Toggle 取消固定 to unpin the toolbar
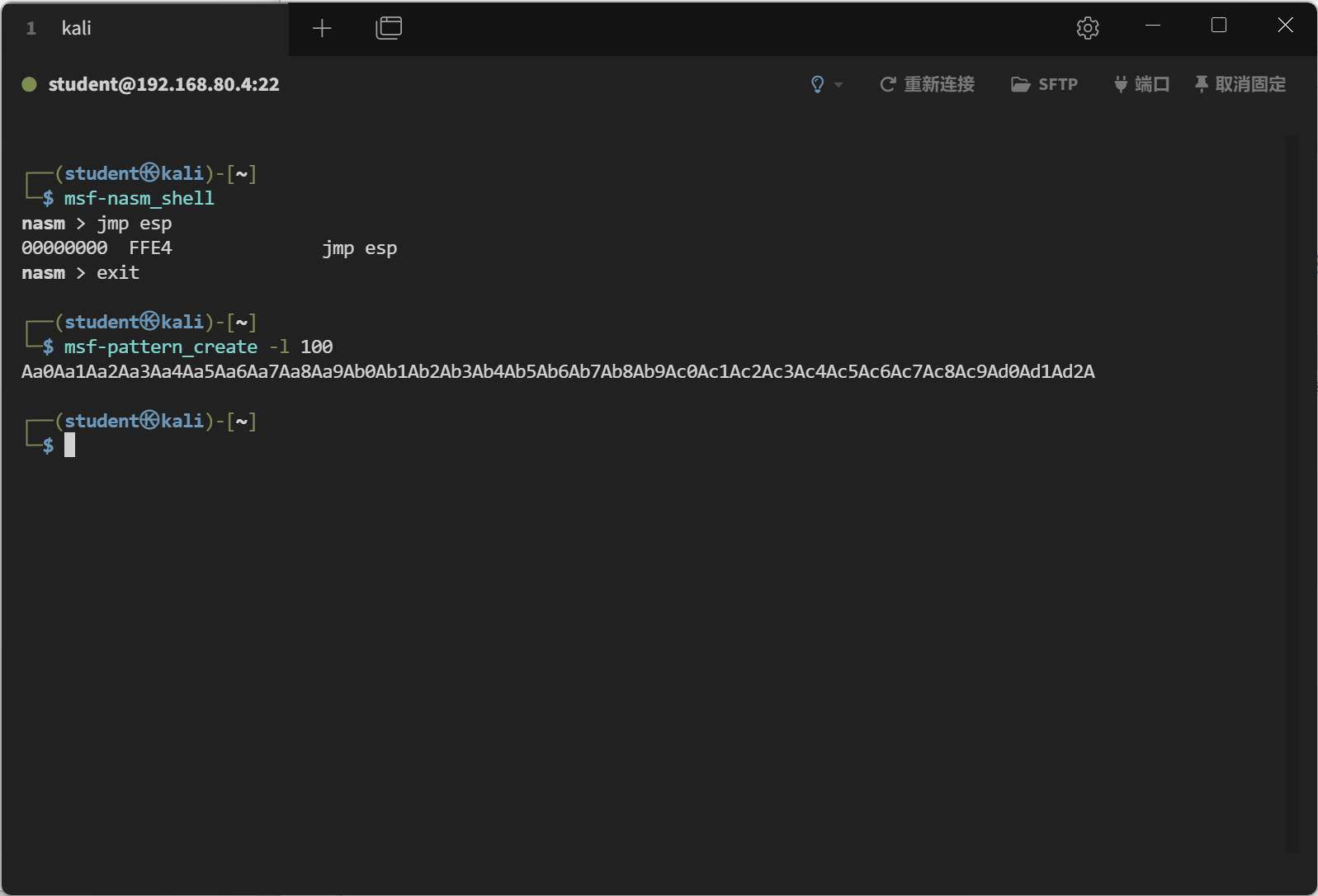 click(x=1240, y=84)
